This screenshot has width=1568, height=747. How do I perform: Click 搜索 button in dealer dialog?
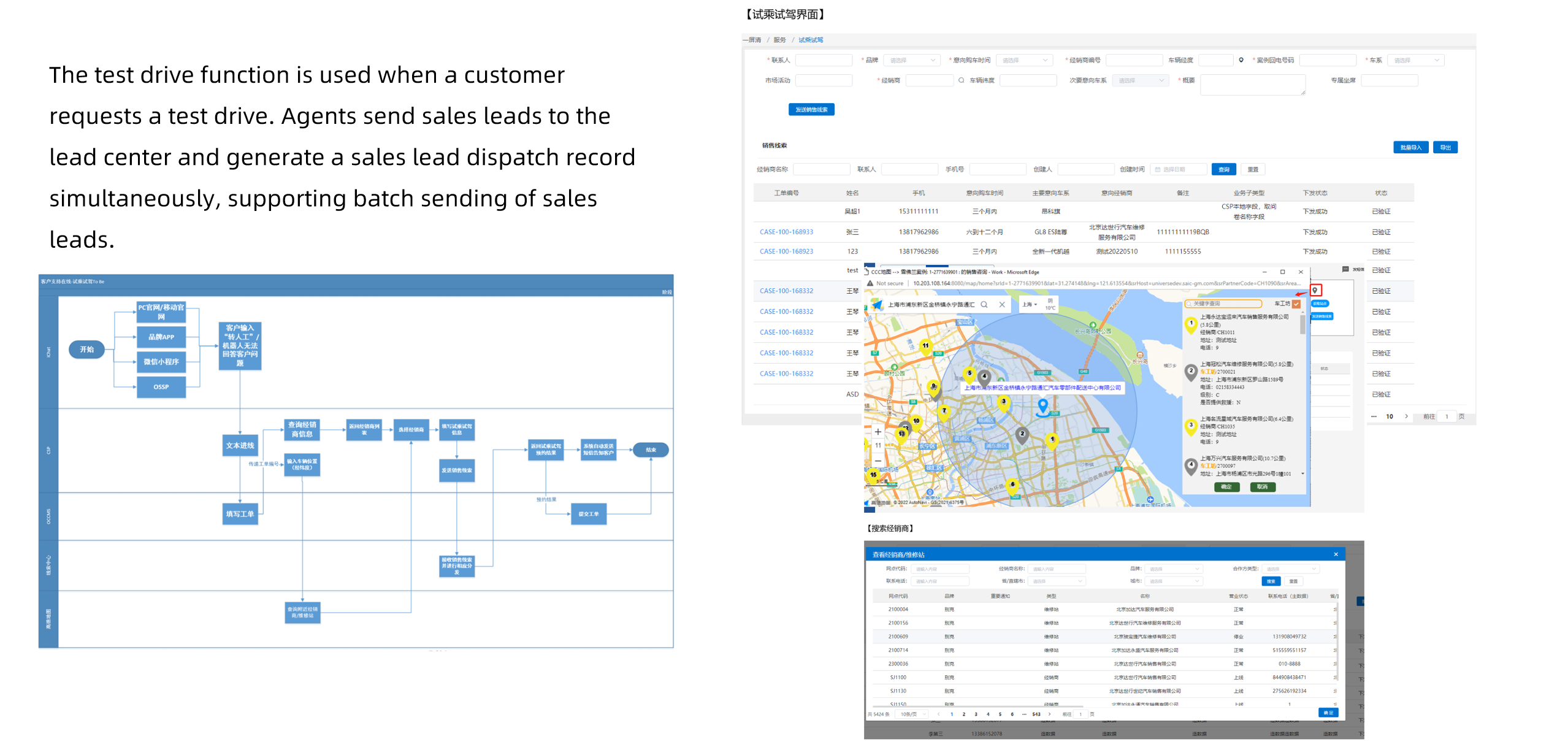(1271, 581)
